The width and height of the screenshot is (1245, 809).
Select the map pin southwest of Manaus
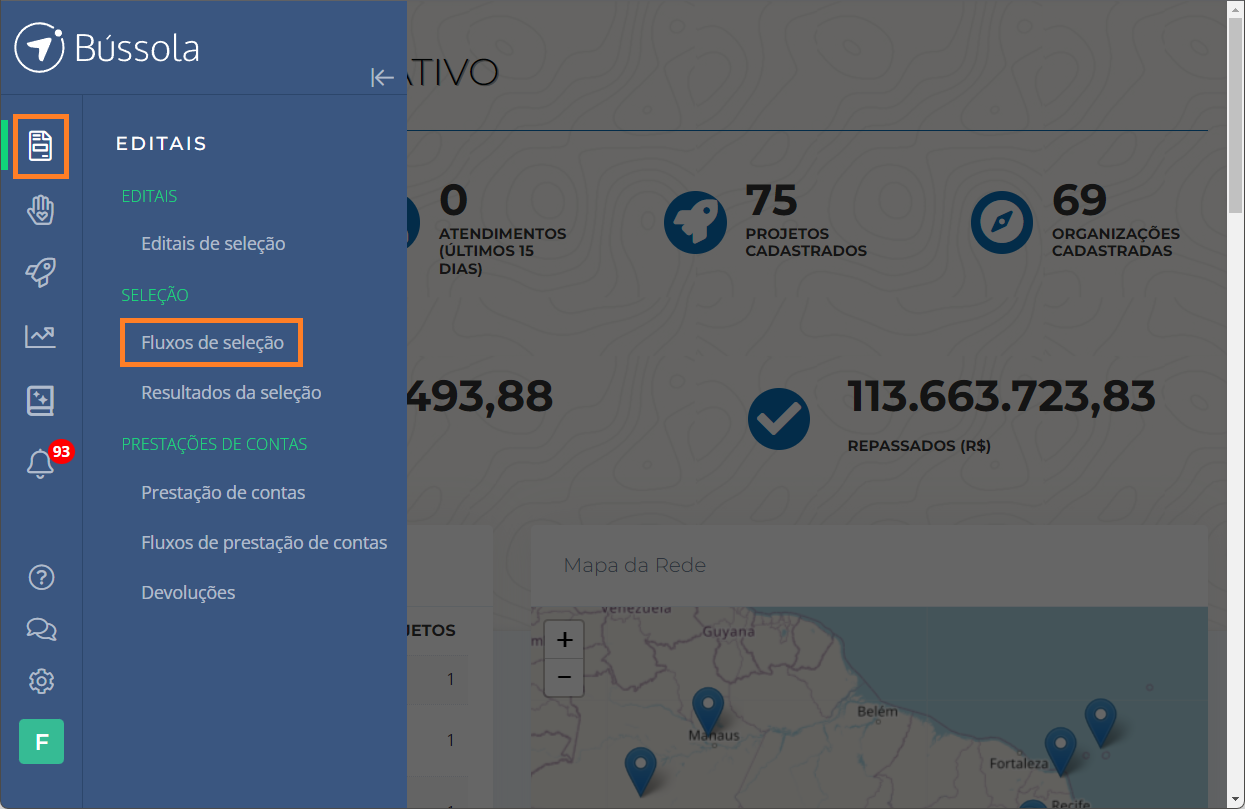(x=640, y=771)
